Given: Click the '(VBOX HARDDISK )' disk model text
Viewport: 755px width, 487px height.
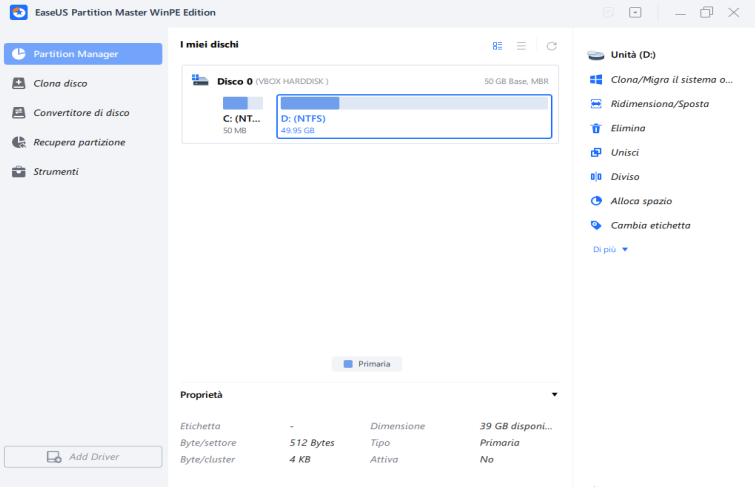Looking at the screenshot, I should pyautogui.click(x=292, y=81).
